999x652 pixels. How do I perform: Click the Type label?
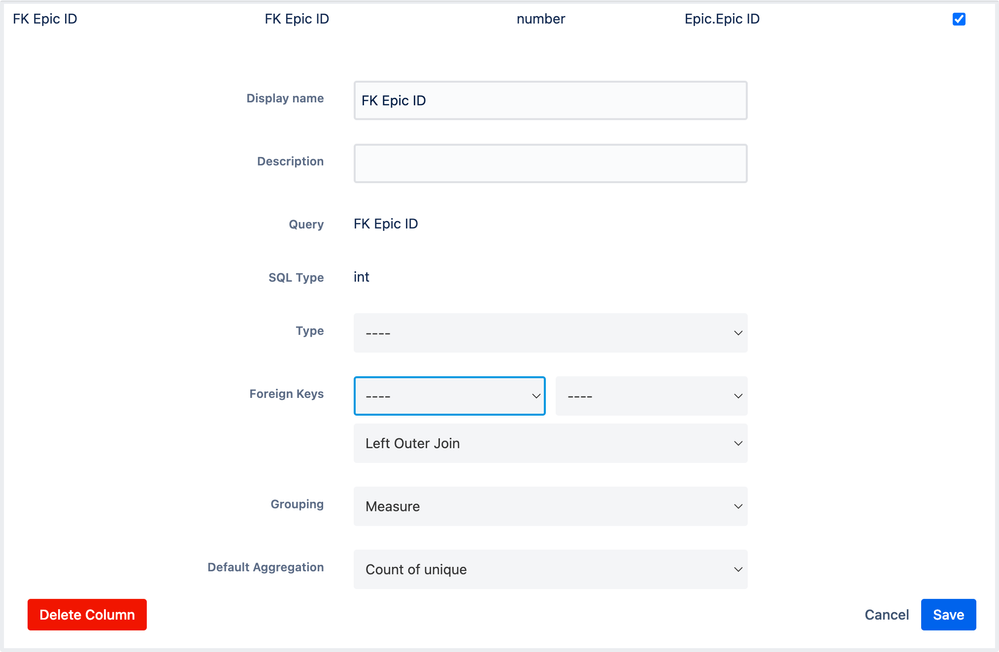pyautogui.click(x=310, y=331)
